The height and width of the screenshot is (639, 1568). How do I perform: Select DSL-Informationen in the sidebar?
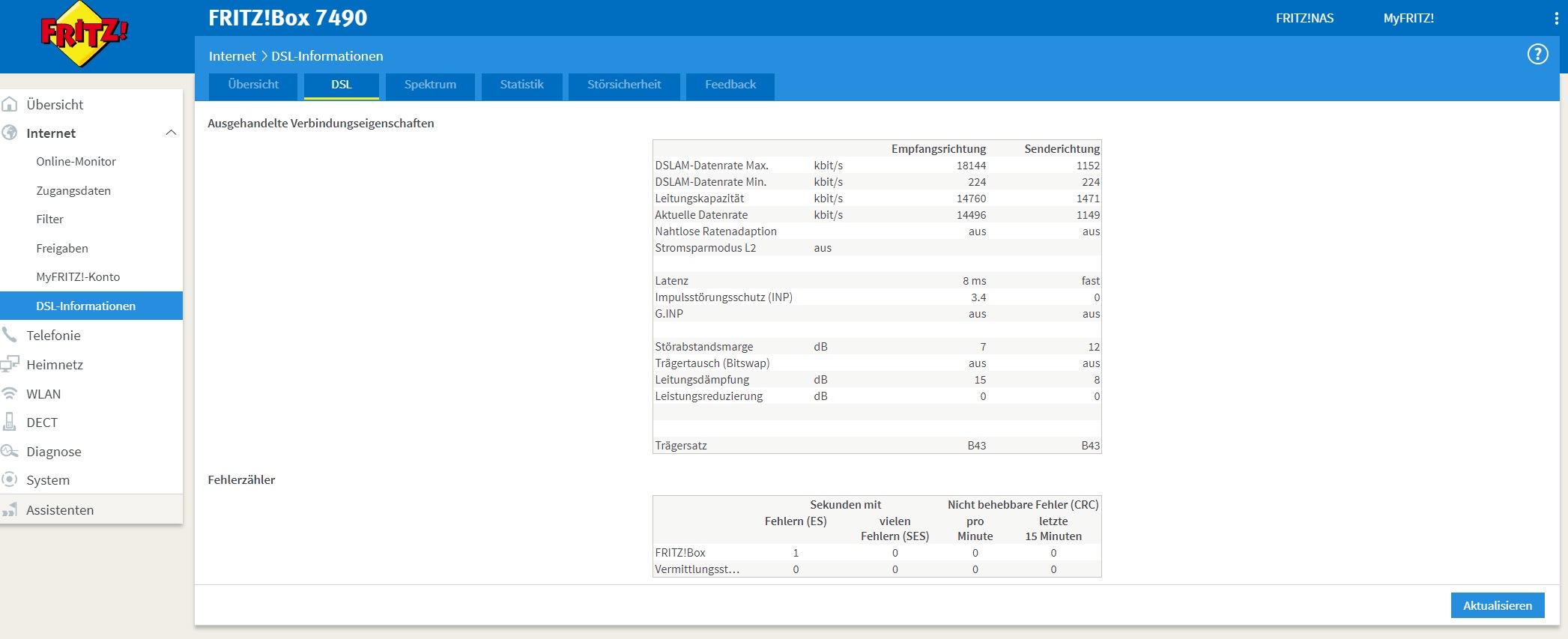click(x=91, y=306)
